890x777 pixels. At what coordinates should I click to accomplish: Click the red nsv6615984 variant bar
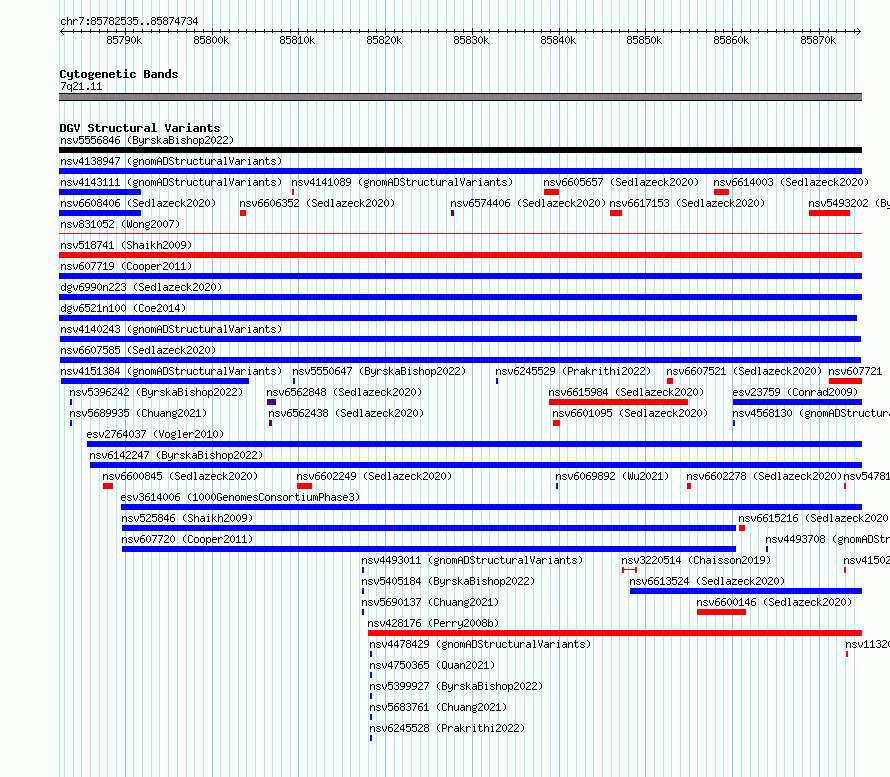pos(618,402)
